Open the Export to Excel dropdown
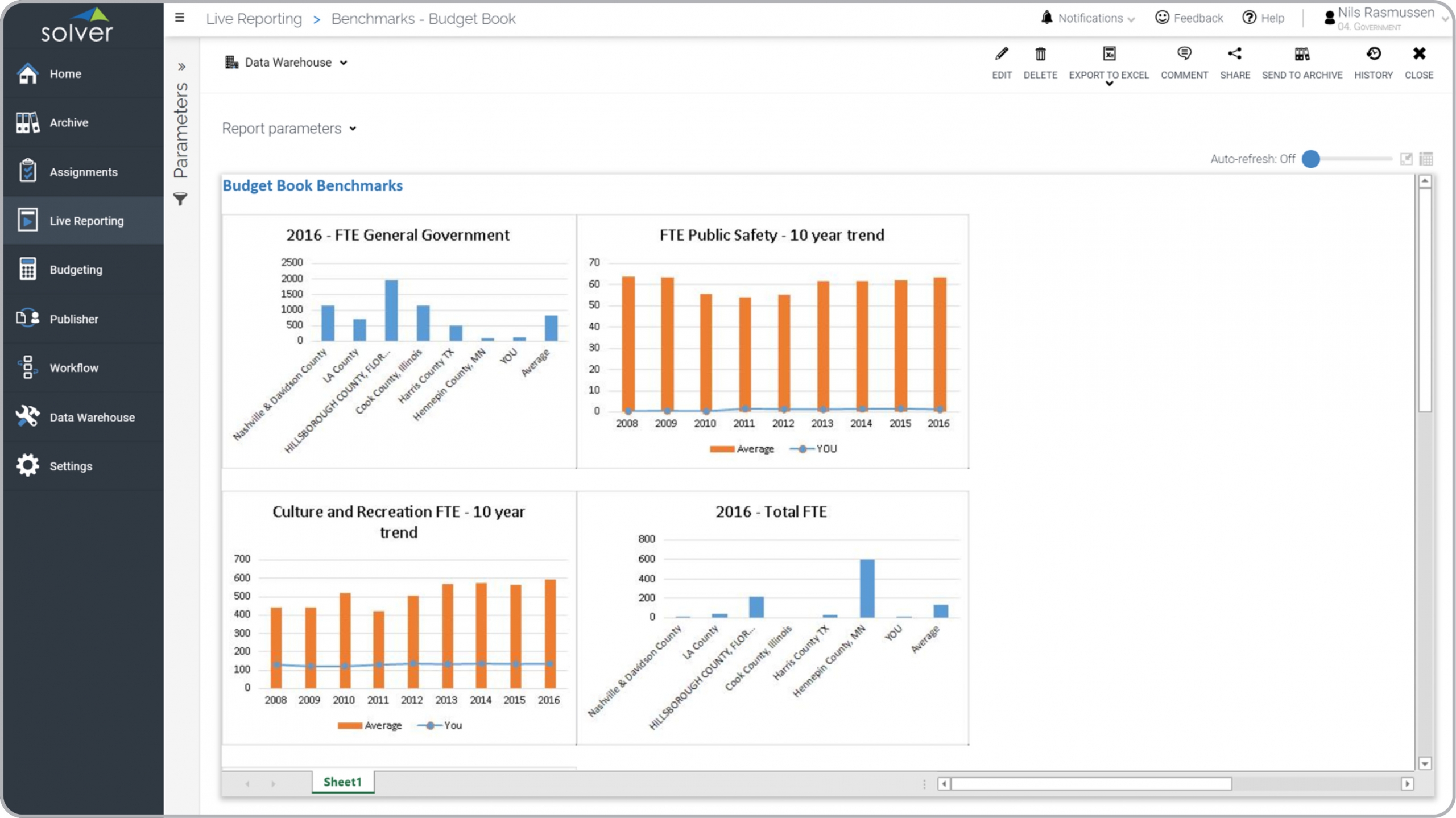1456x818 pixels. (x=1108, y=84)
